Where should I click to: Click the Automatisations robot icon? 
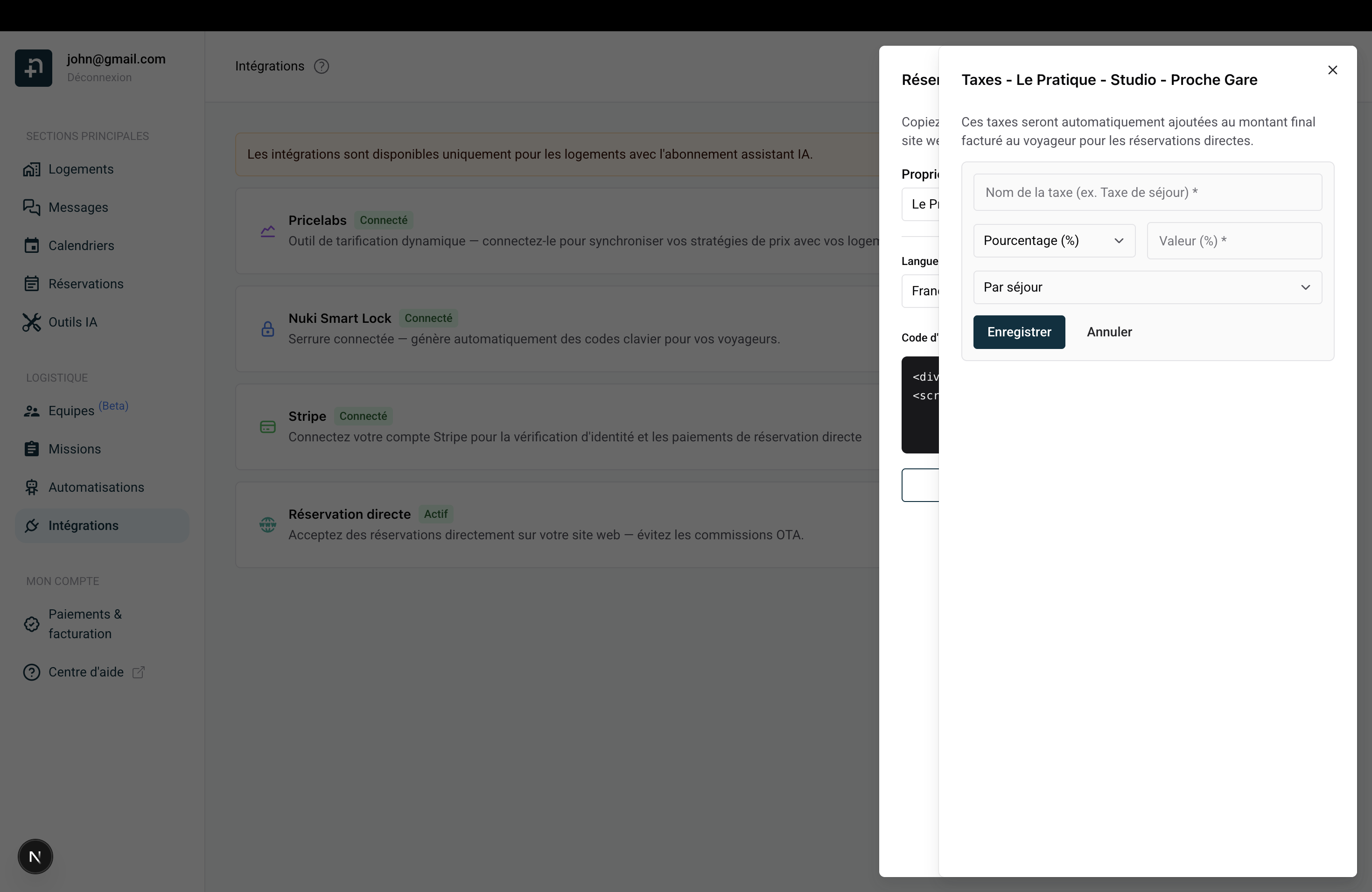click(32, 488)
